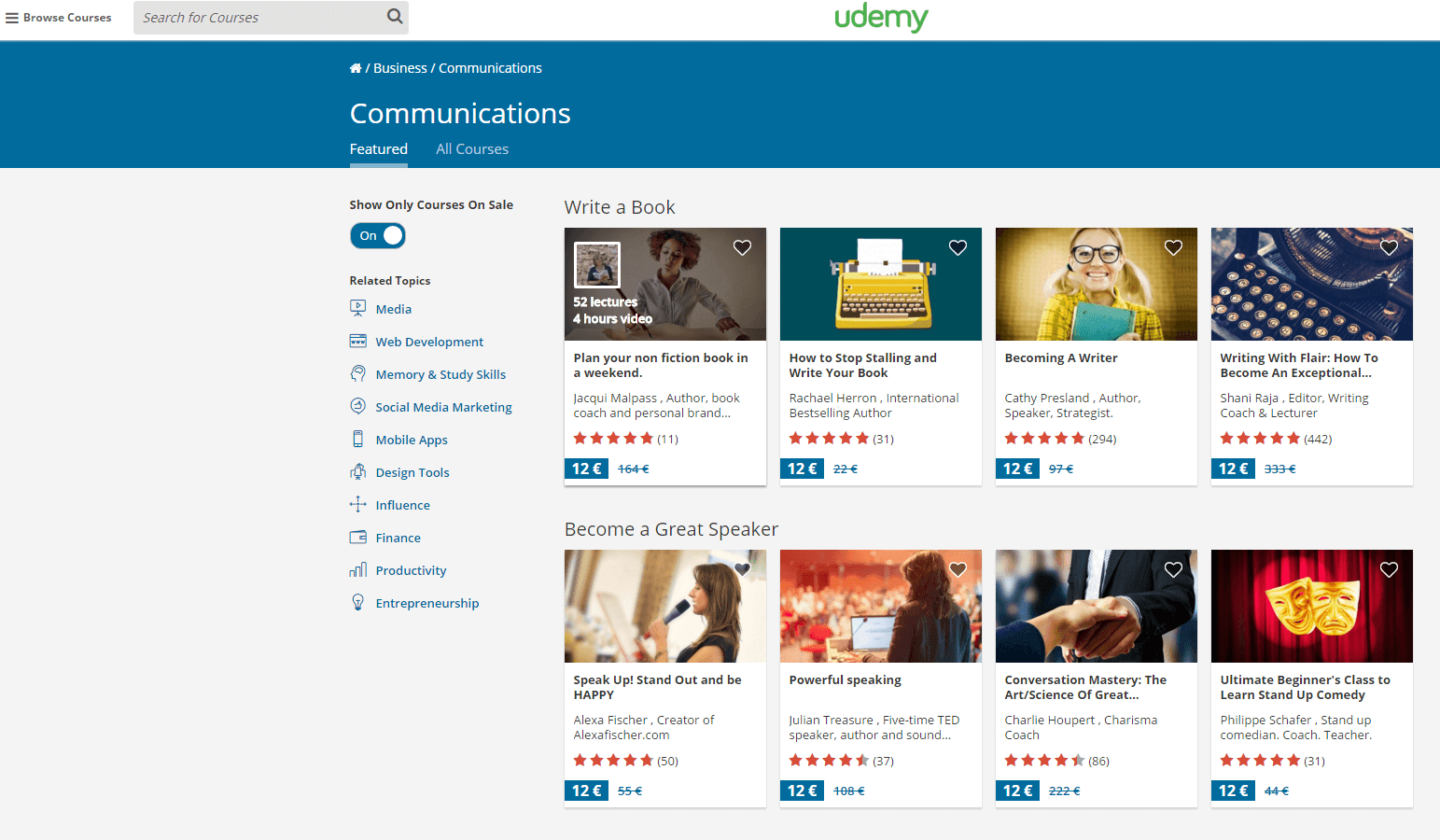Select the Social Media Marketing icon

(359, 406)
